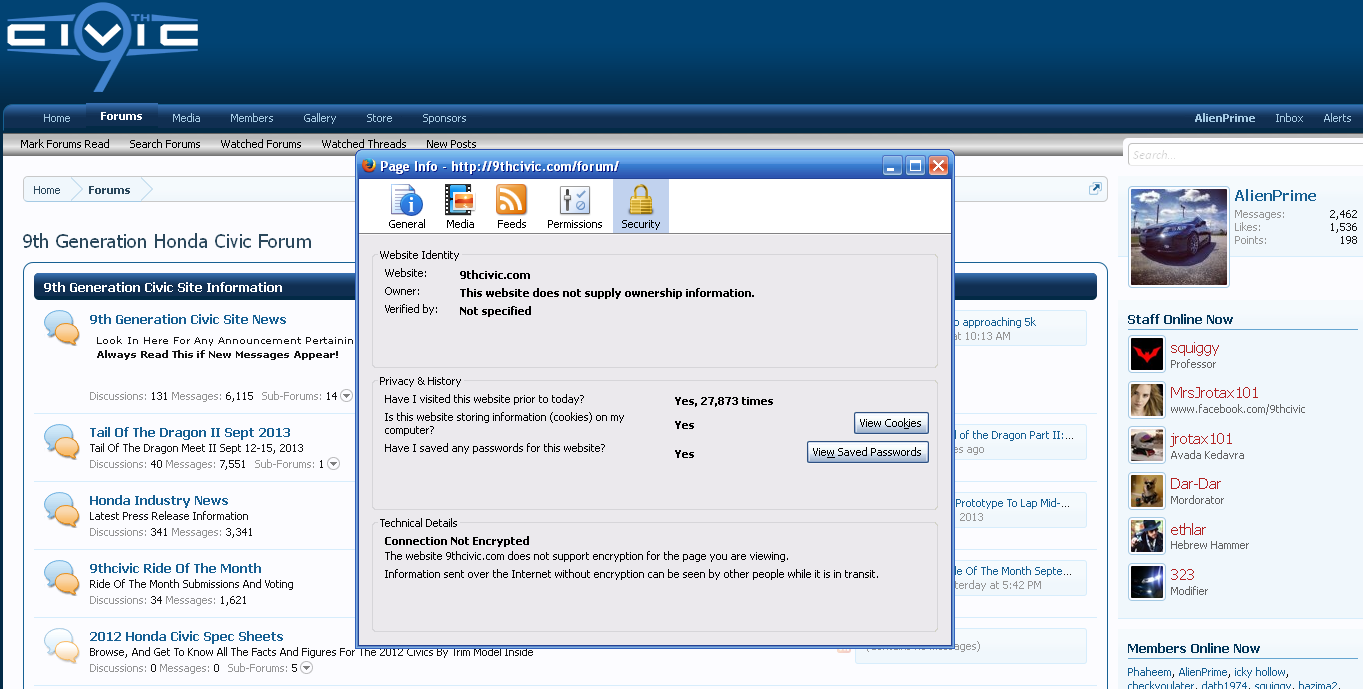Viewport: 1363px width, 689px height.
Task: Click AlienPrime's car avatar in the sidebar
Action: pos(1178,237)
